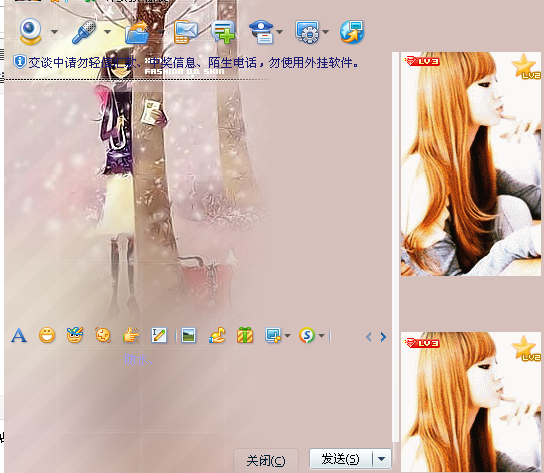Send the message with 发送(S)
Screen dimensions: 544x473
pyautogui.click(x=341, y=459)
